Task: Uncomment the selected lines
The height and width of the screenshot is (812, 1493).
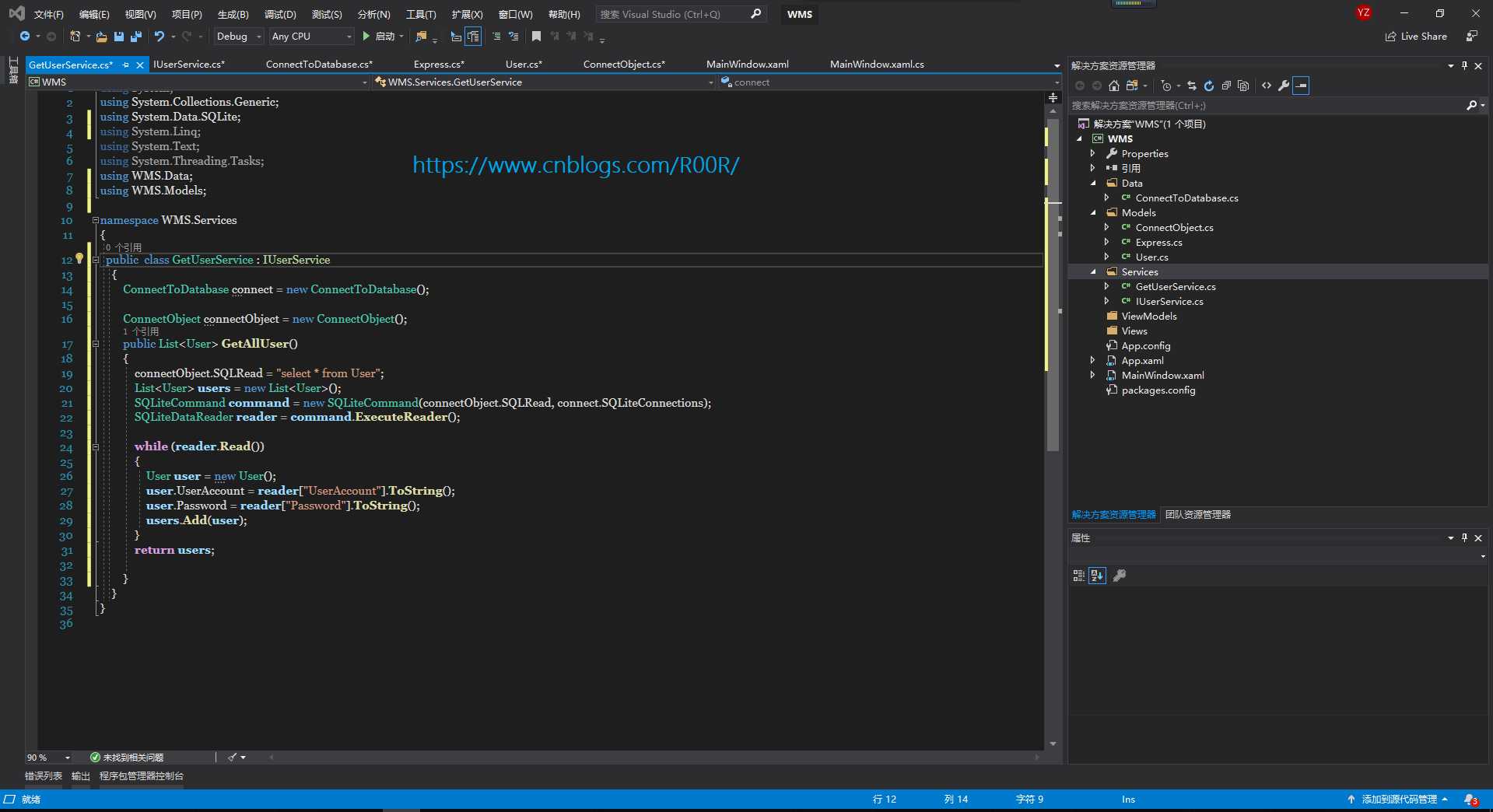Action: coord(513,37)
